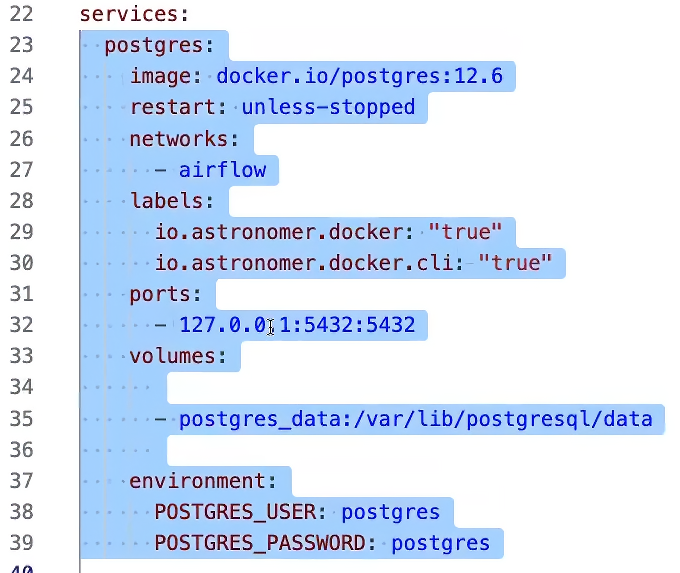Viewport: 680px width, 573px height.
Task: Click the POSTGRES_USER variable name
Action: tap(241, 512)
